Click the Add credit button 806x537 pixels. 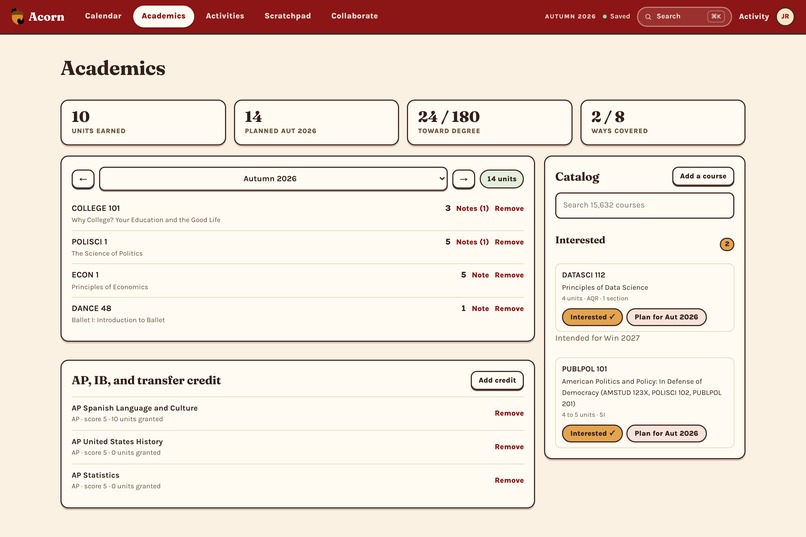[x=497, y=380]
